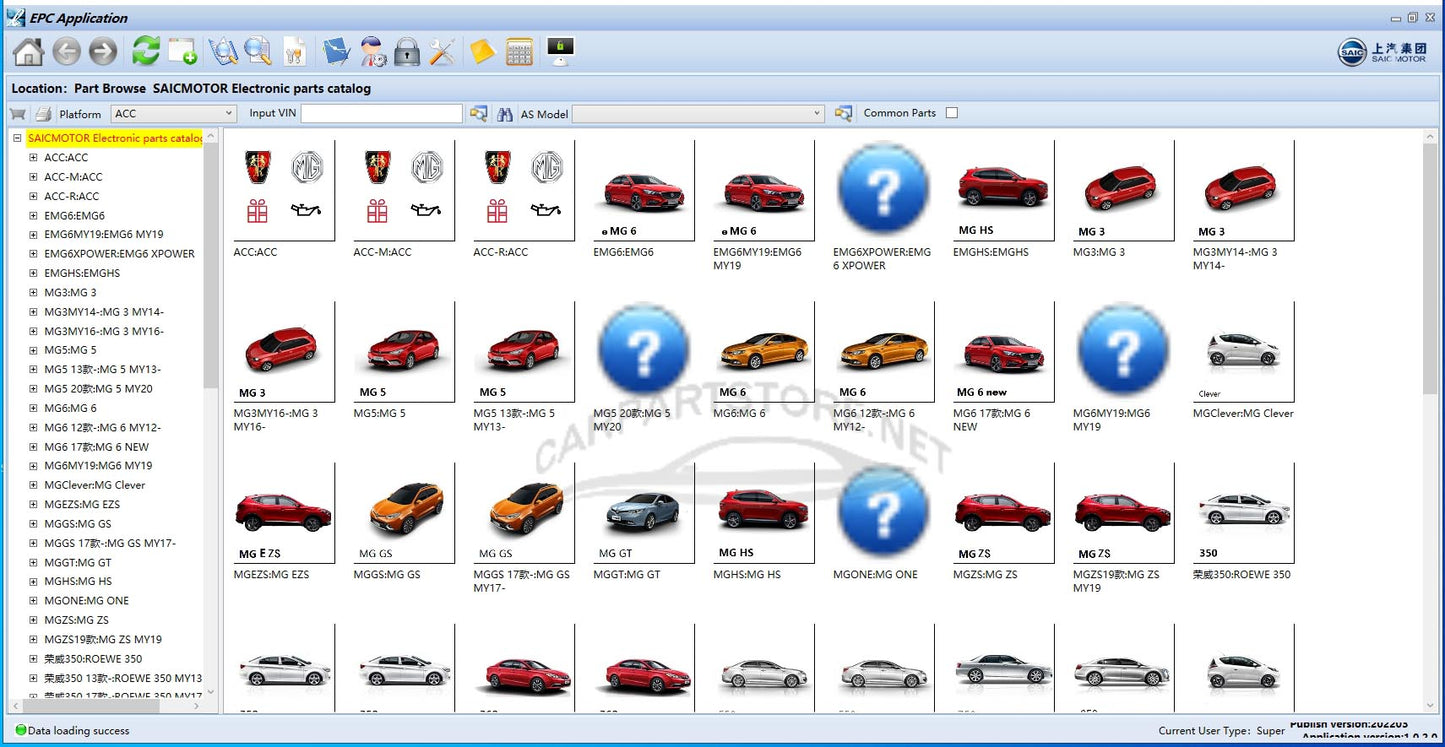Open the AS Model dropdown
Viewport: 1445px width, 747px height.
(x=698, y=114)
